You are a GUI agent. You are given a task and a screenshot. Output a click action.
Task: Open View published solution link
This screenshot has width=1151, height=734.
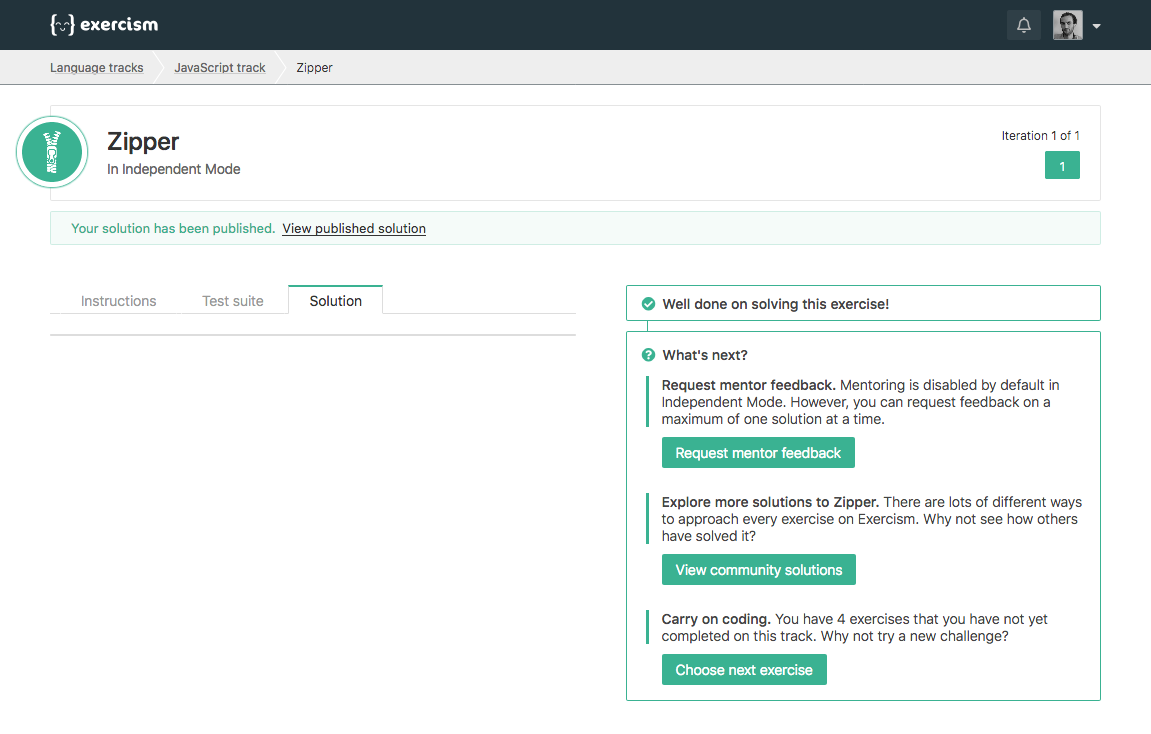353,228
